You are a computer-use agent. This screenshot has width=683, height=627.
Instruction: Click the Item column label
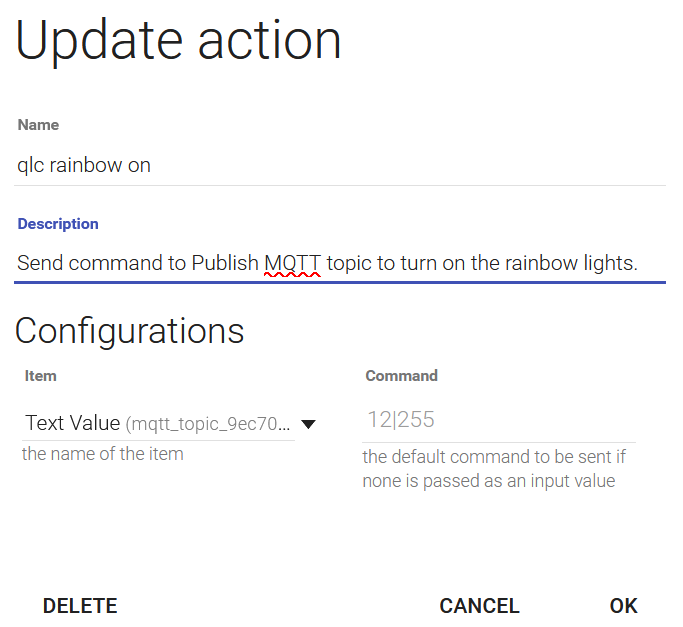[x=39, y=376]
